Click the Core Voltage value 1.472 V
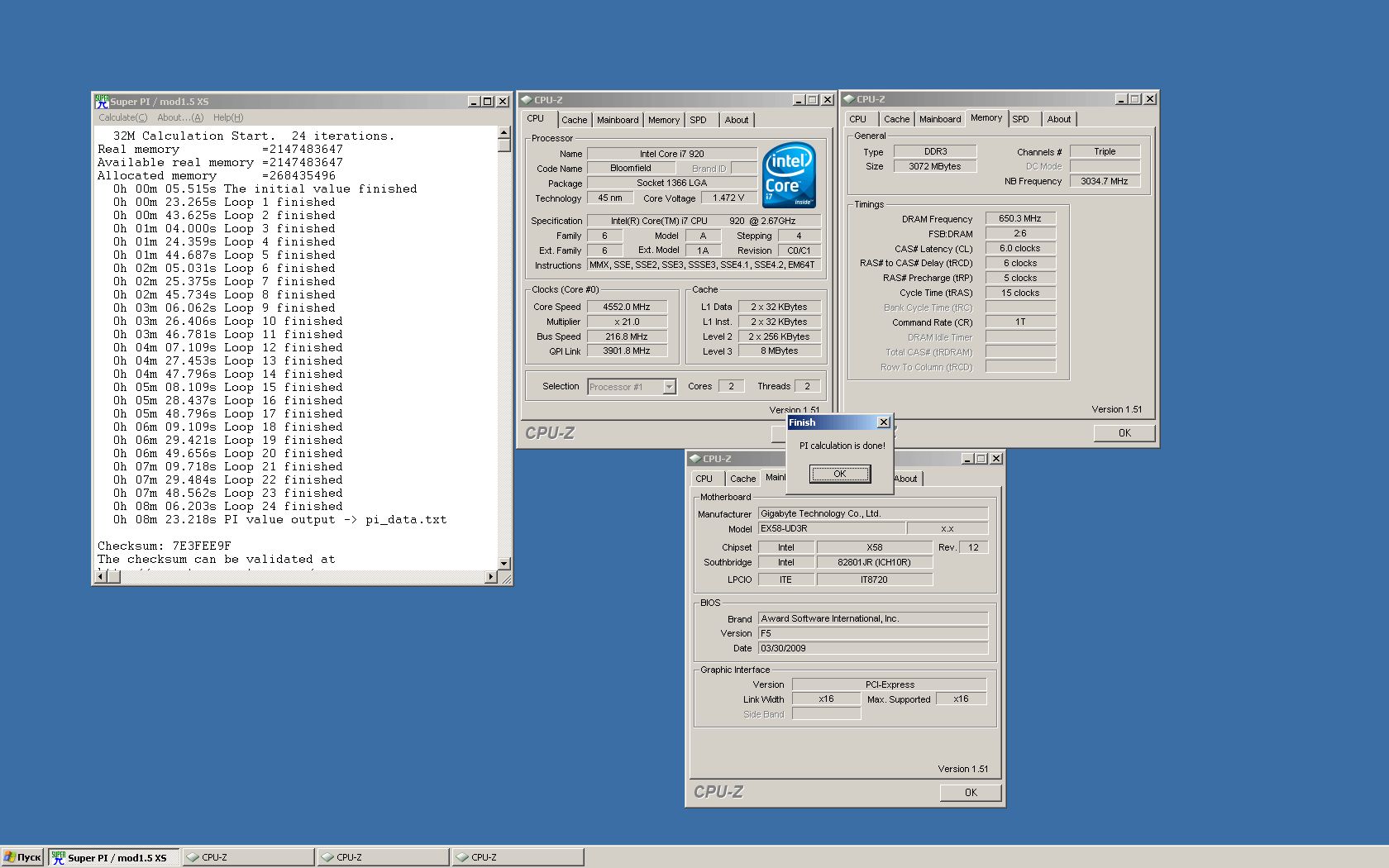The width and height of the screenshot is (1389, 868). 728,198
